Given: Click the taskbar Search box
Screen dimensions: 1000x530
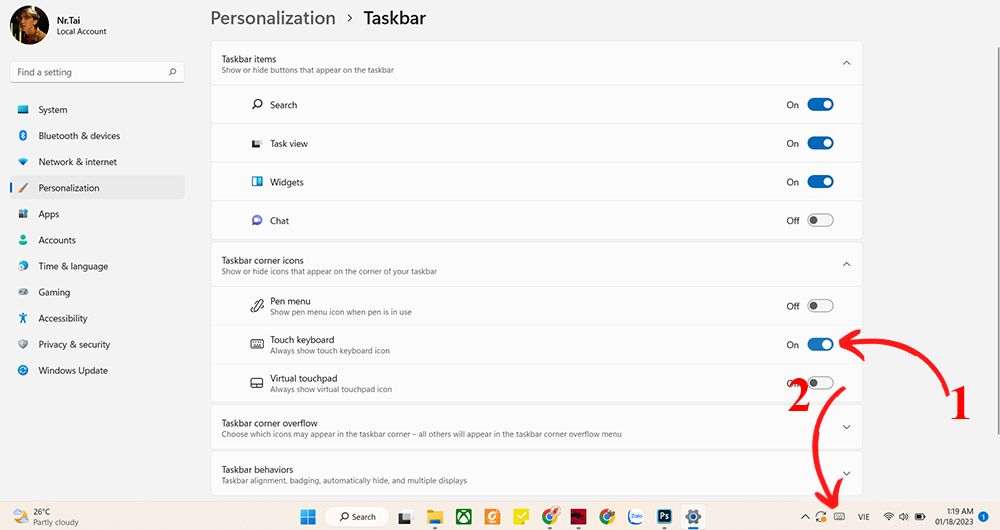Looking at the screenshot, I should point(357,517).
